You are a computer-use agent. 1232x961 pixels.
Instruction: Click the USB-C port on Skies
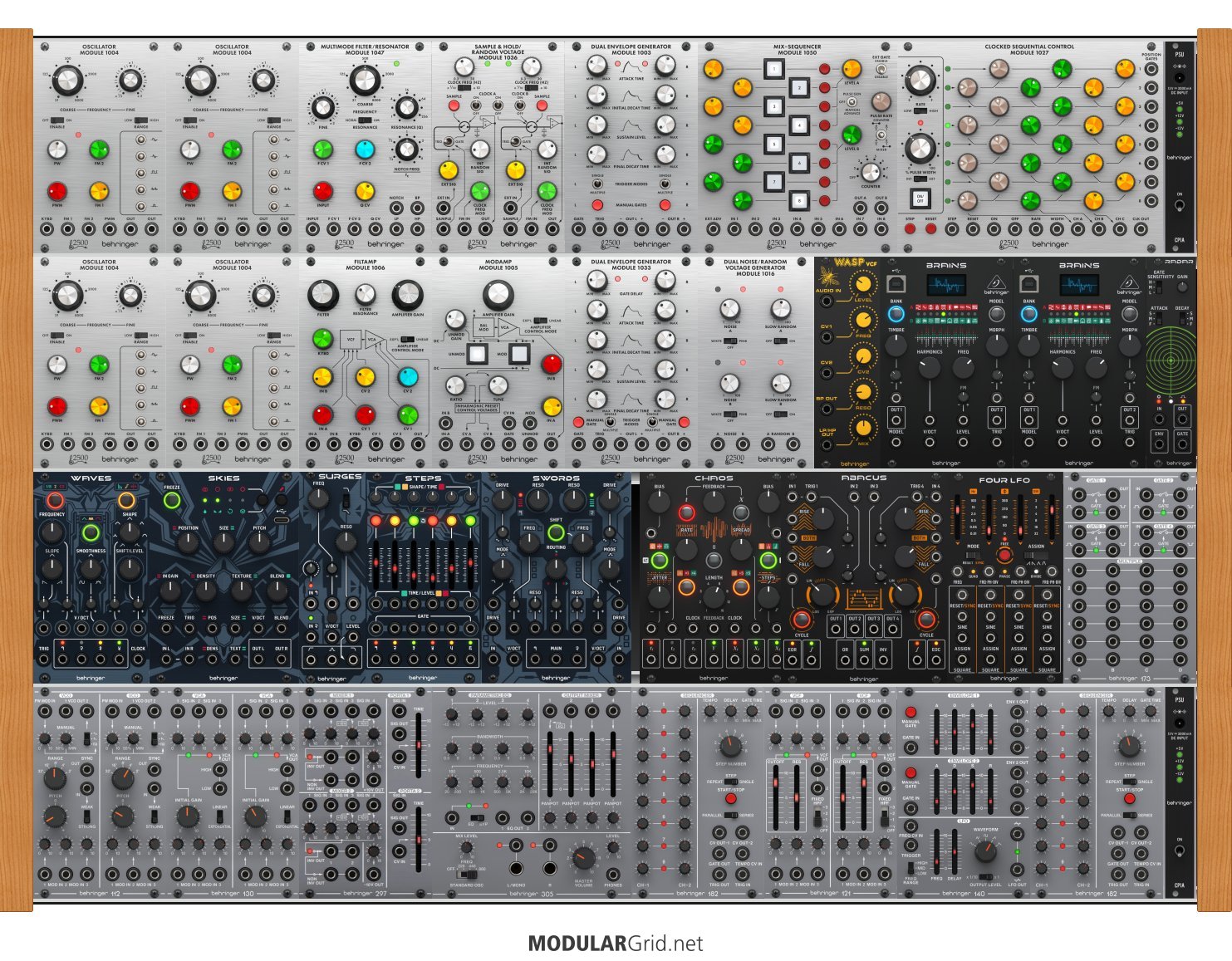(281, 518)
